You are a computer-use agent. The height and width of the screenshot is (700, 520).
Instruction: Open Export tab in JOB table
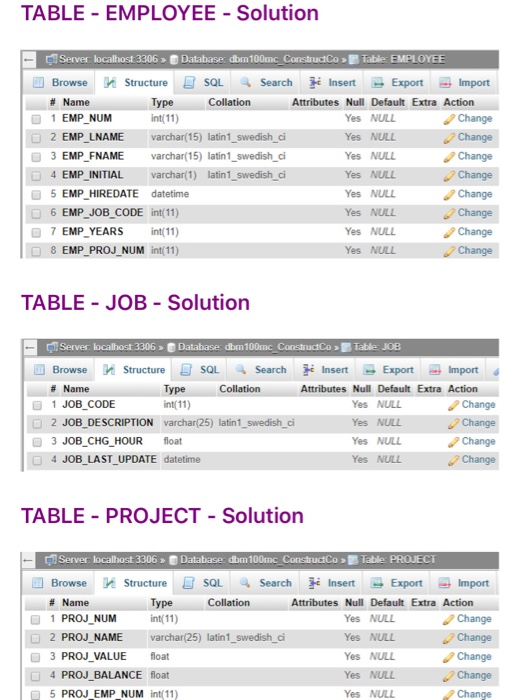[x=389, y=370]
